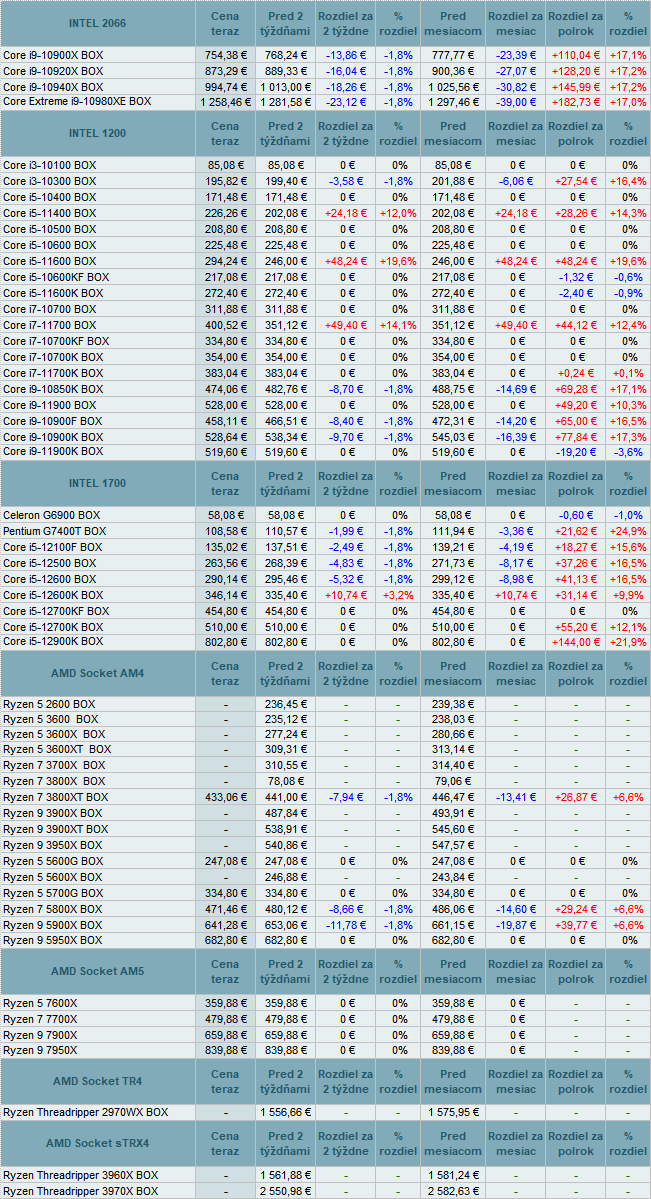Select Ryzen Threadripper 3970X BOX product name
Image resolution: width=651 pixels, height=1199 pixels.
pos(81,1191)
